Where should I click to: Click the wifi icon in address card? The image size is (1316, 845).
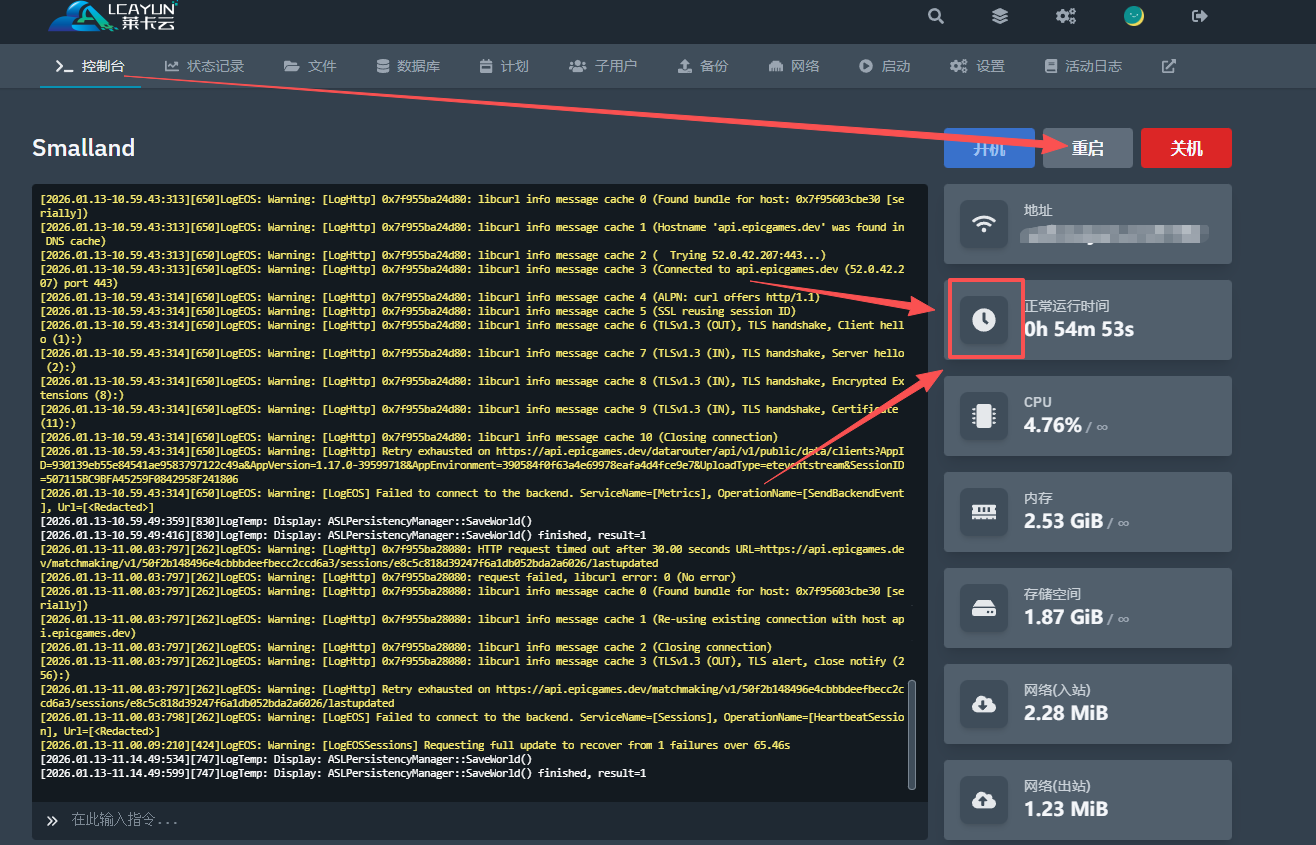tap(984, 224)
